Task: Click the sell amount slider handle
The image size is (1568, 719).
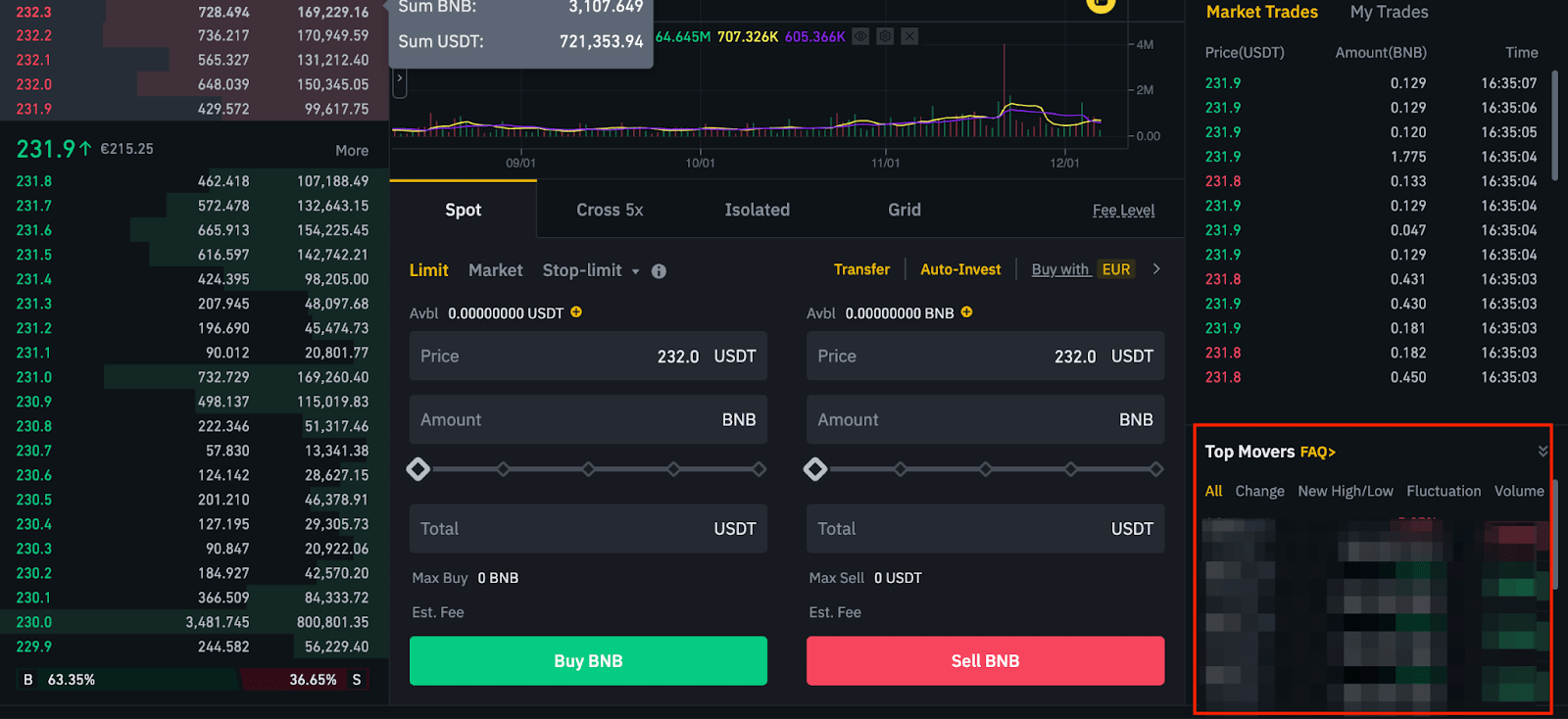Action: (x=815, y=469)
